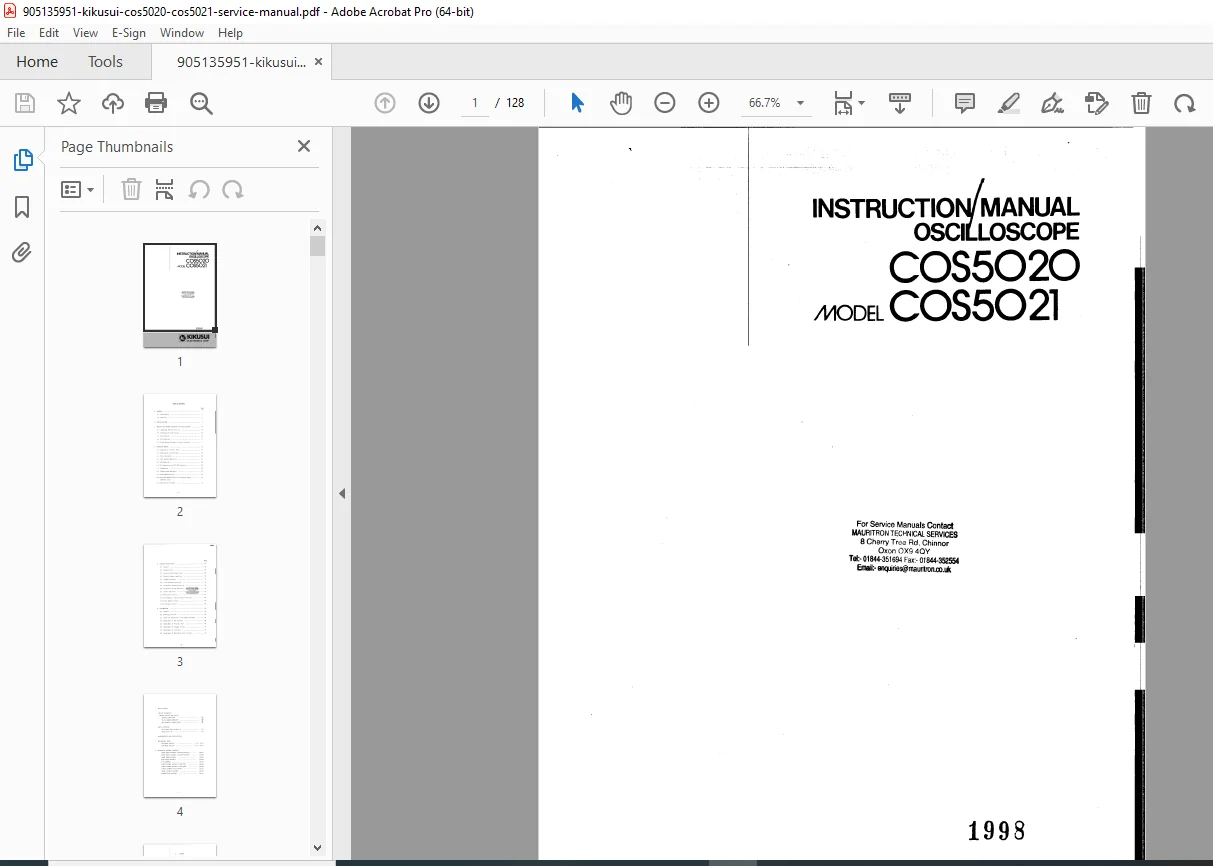Open the Edit menu
The image size is (1213, 866).
tap(49, 33)
